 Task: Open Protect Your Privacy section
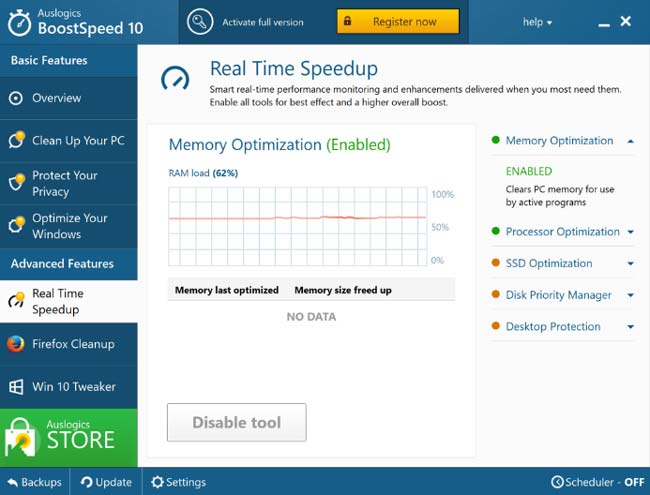68,183
